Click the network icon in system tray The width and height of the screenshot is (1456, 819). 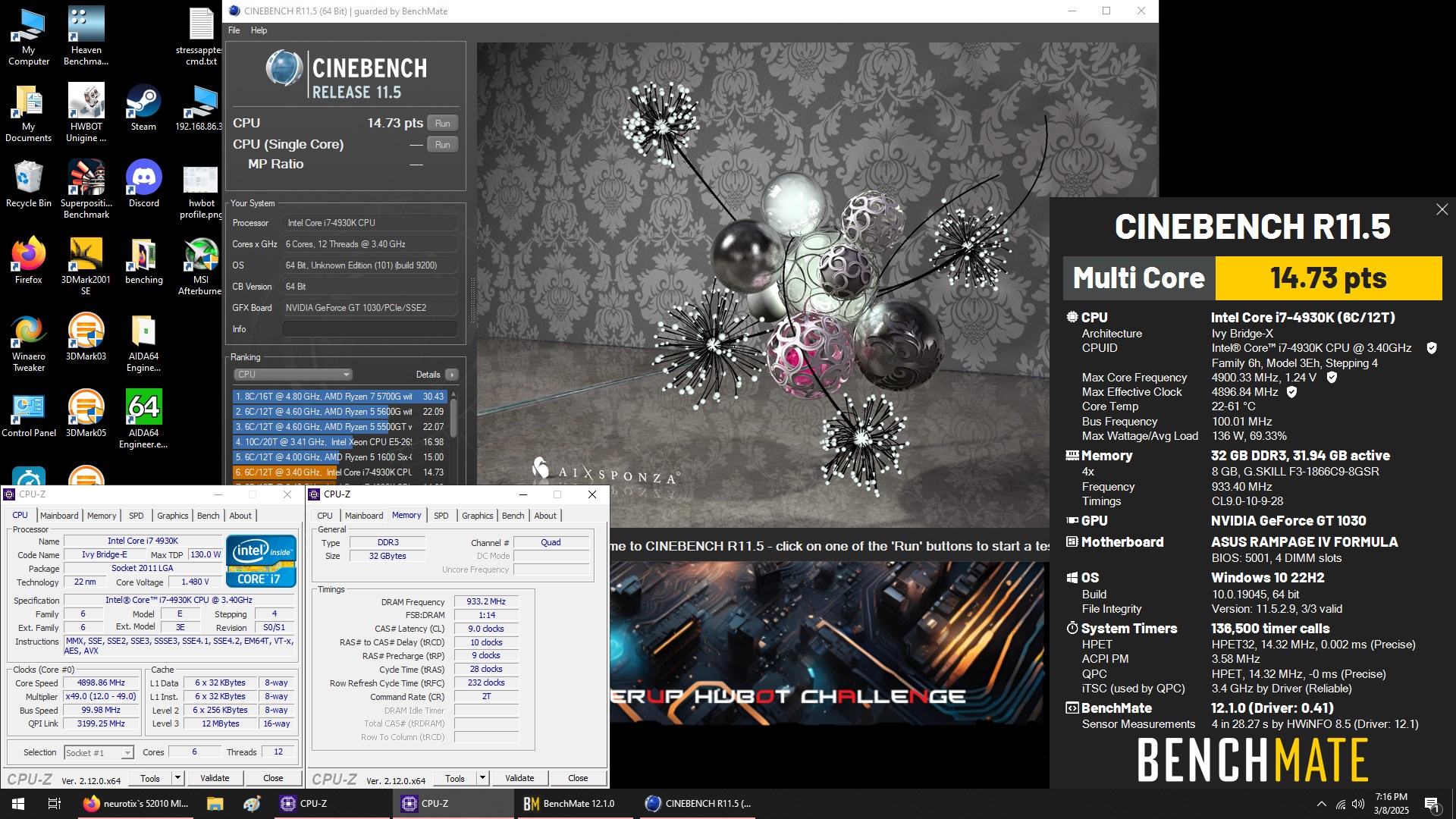(x=1340, y=804)
